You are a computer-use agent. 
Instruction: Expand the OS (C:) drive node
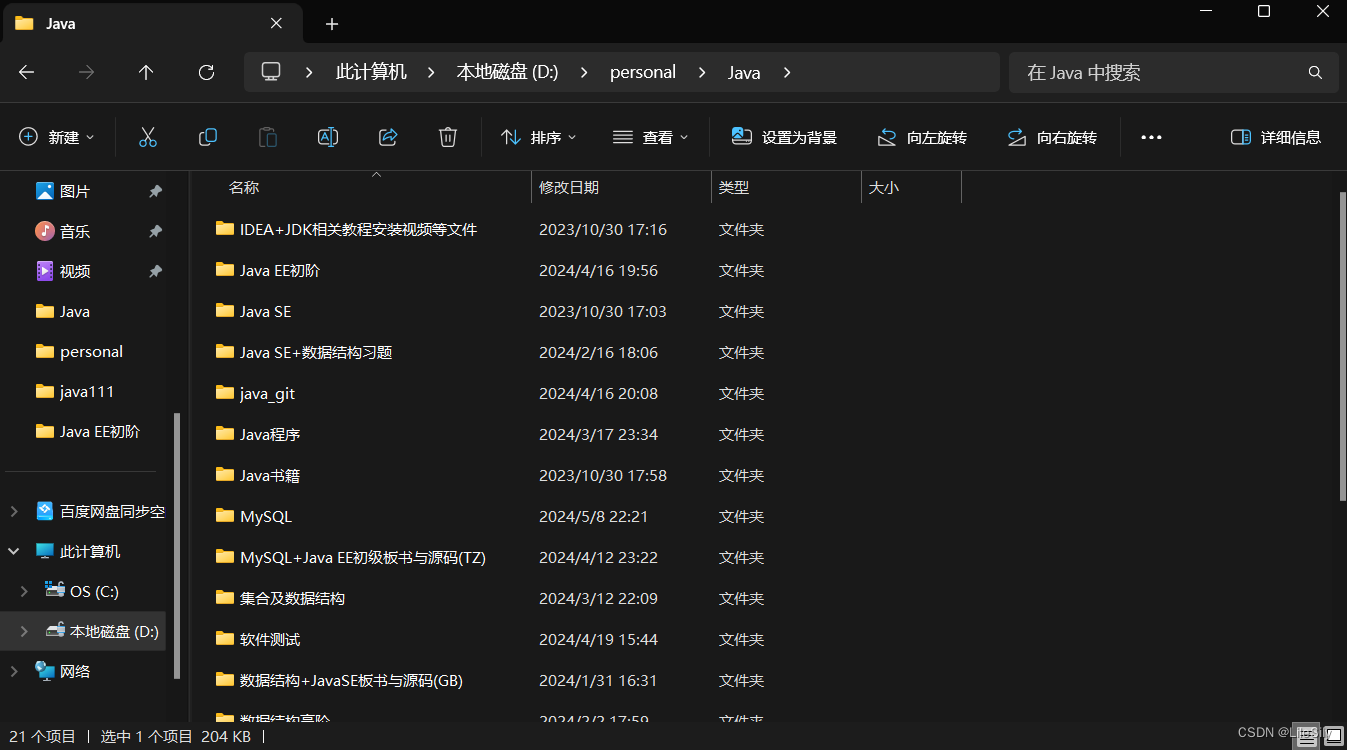pos(24,591)
